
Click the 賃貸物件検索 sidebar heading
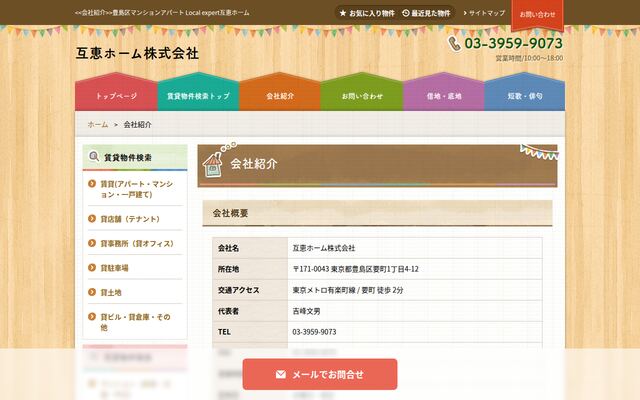(128, 157)
